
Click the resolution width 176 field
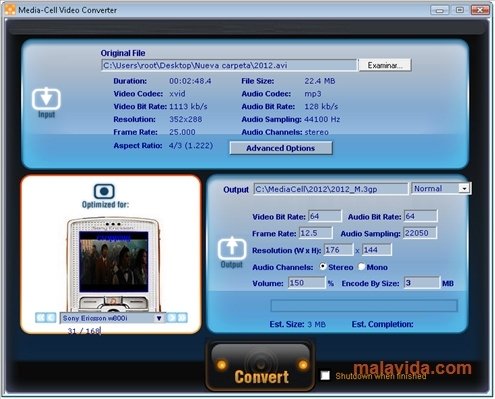(x=338, y=250)
